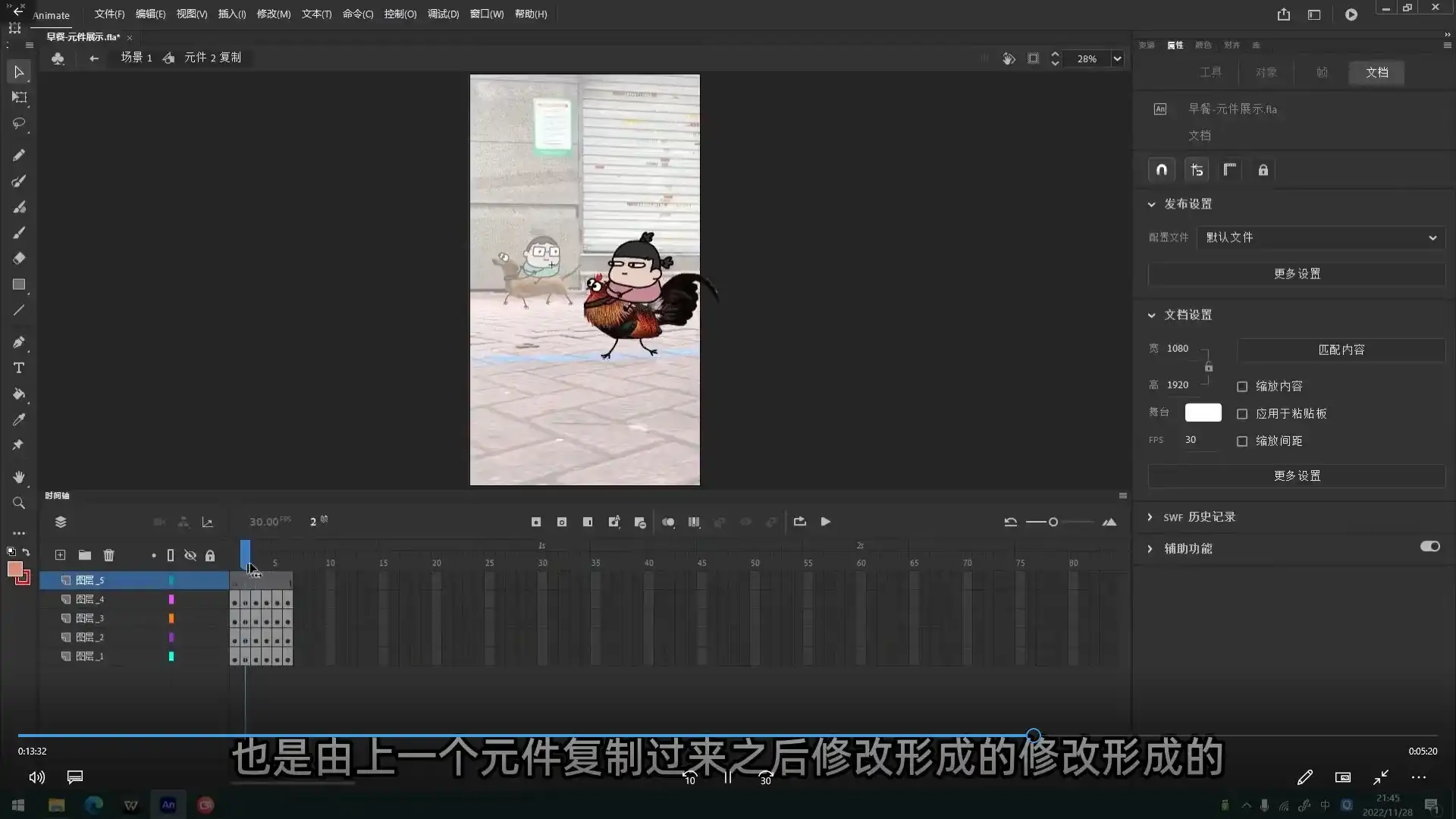Pick the Zoom tool at the toolbar bottom
Screen dimensions: 1456x819
coord(19,502)
